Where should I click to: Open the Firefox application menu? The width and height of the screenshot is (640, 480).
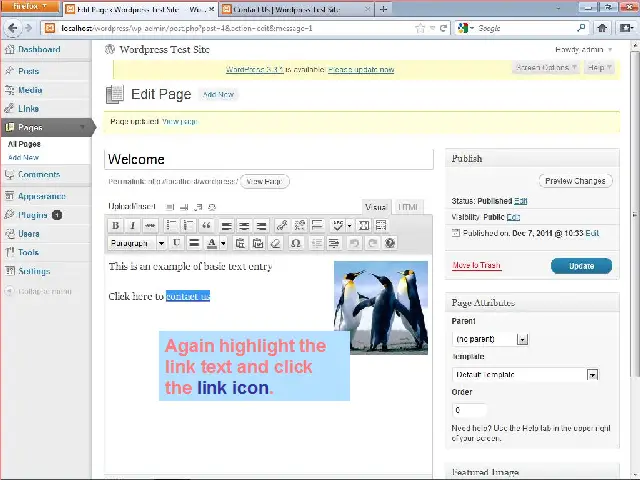30,7
